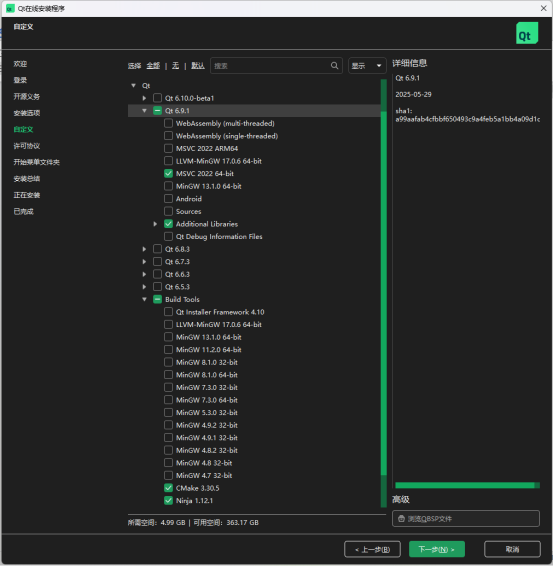553x567 pixels.
Task: Click the icon in Browse QBSP files button
Action: click(401, 519)
